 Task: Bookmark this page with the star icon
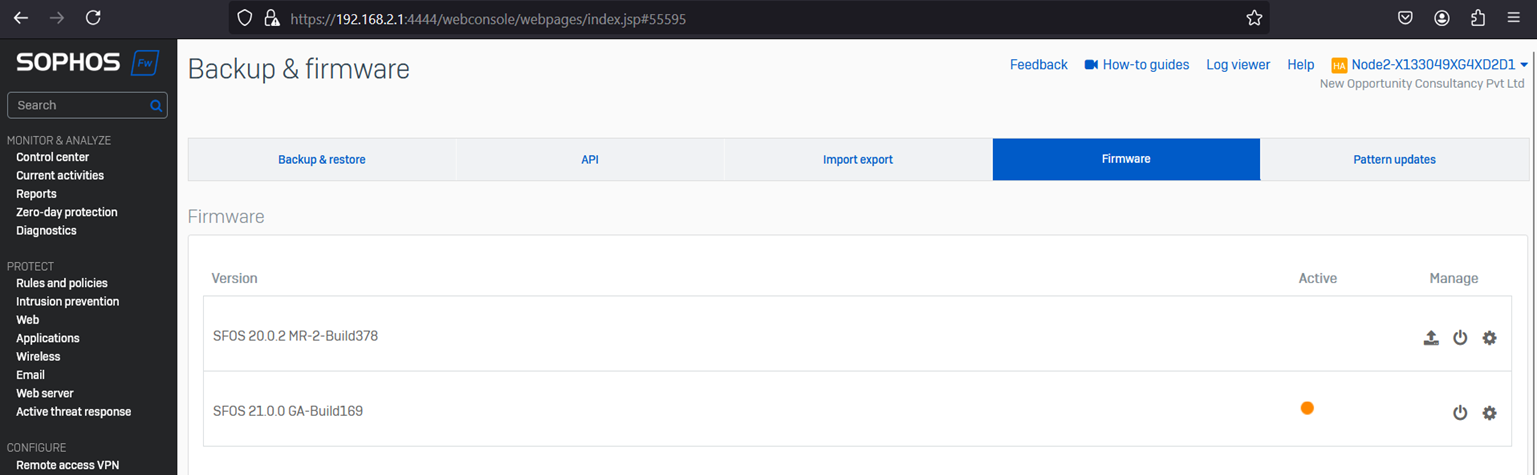coord(1254,18)
